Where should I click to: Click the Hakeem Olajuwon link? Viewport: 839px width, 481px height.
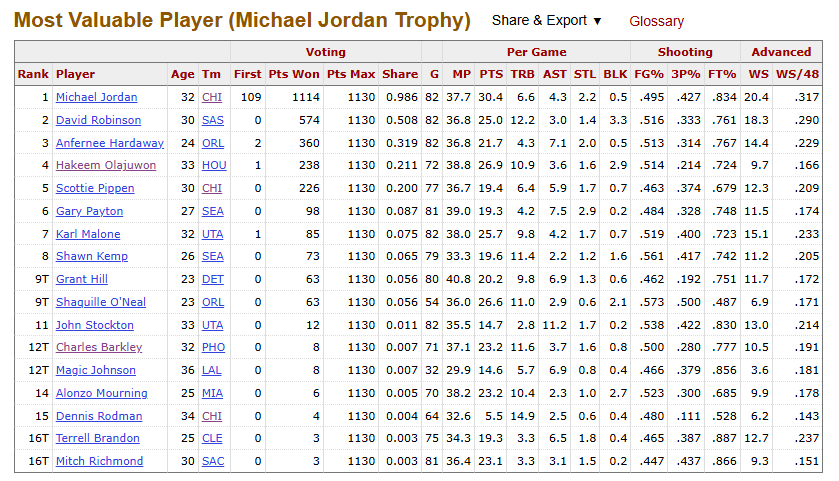click(x=106, y=165)
